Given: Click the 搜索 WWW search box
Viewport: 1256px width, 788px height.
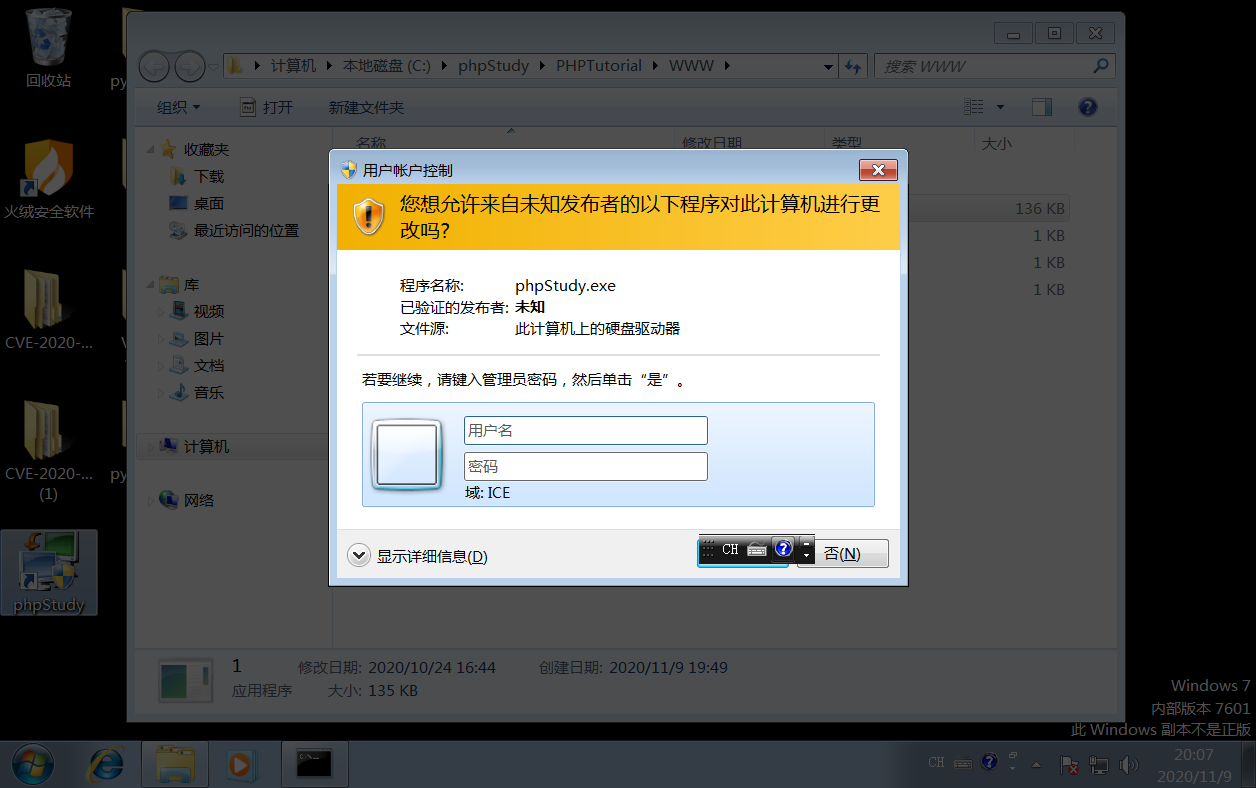Looking at the screenshot, I should click(x=995, y=67).
